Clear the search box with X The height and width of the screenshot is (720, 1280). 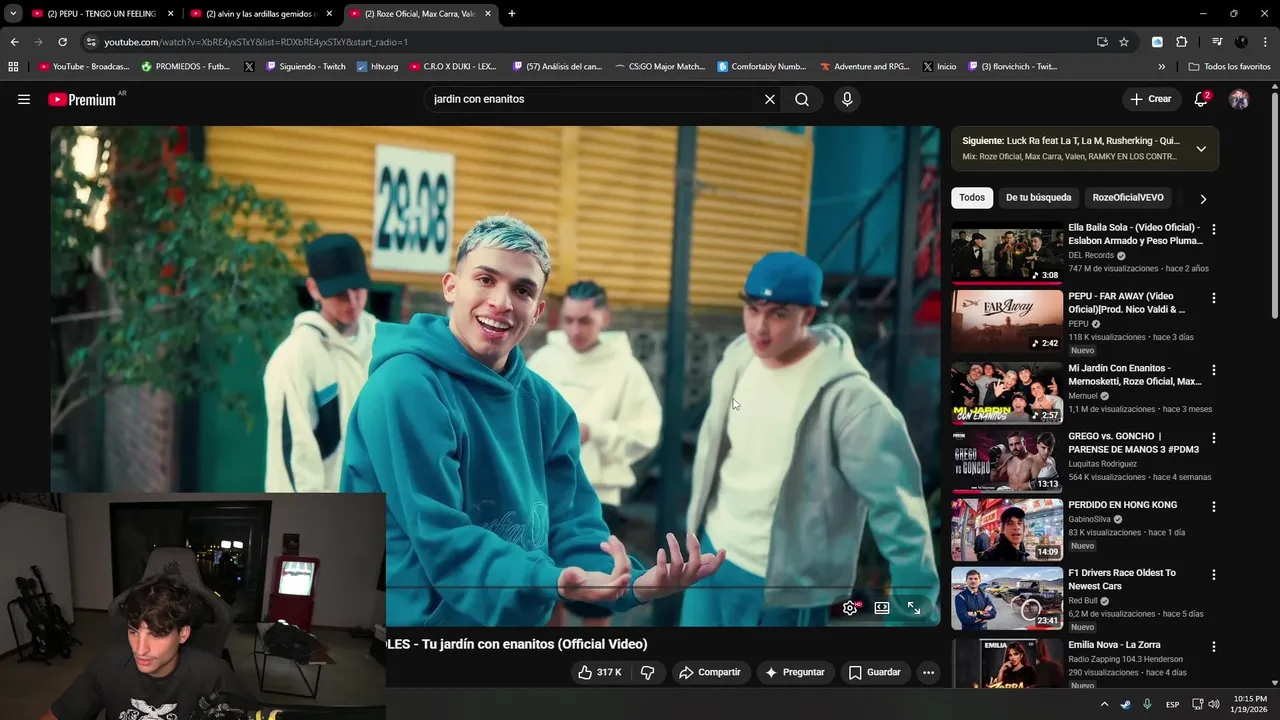coord(770,99)
